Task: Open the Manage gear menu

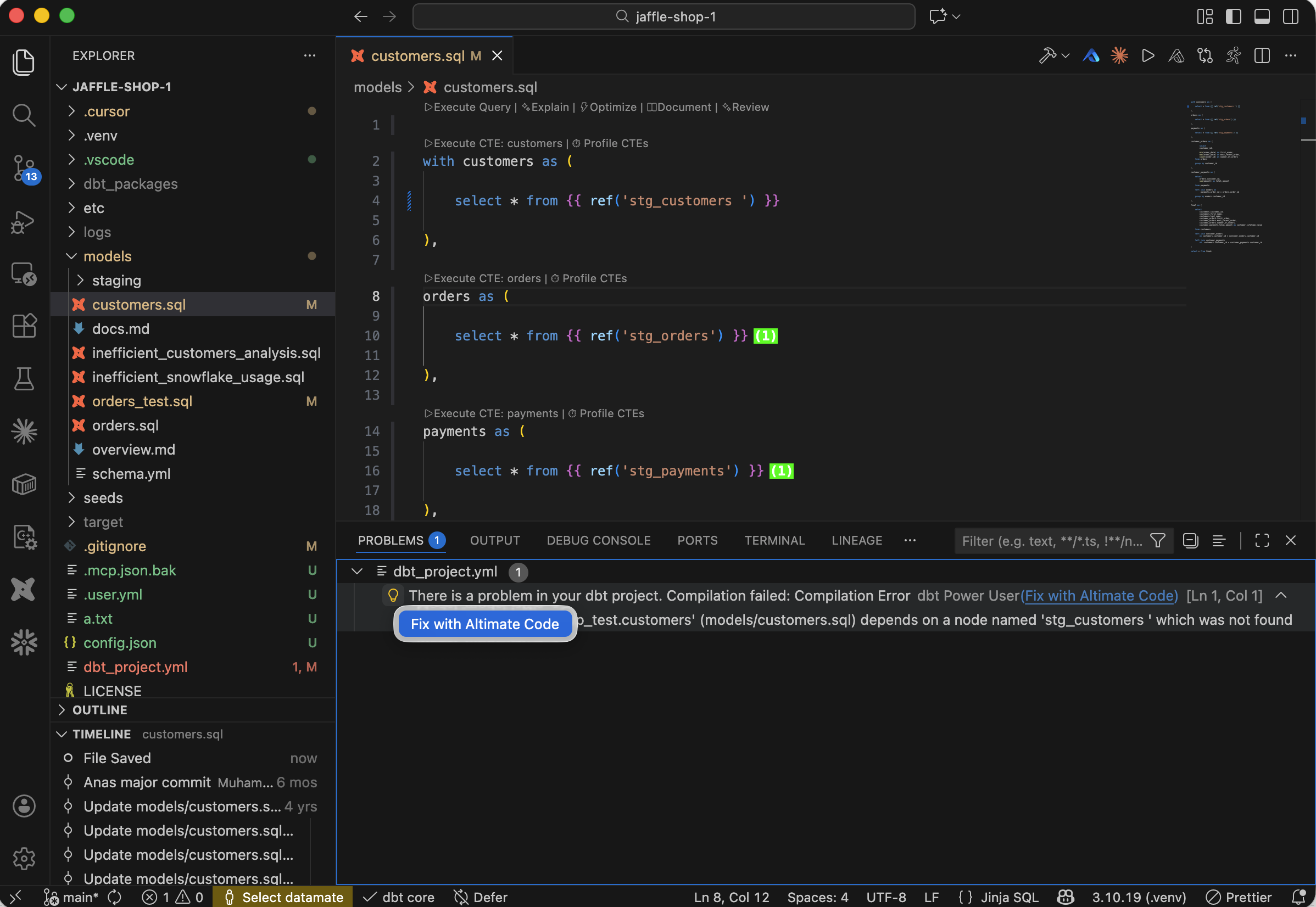Action: pos(23,858)
